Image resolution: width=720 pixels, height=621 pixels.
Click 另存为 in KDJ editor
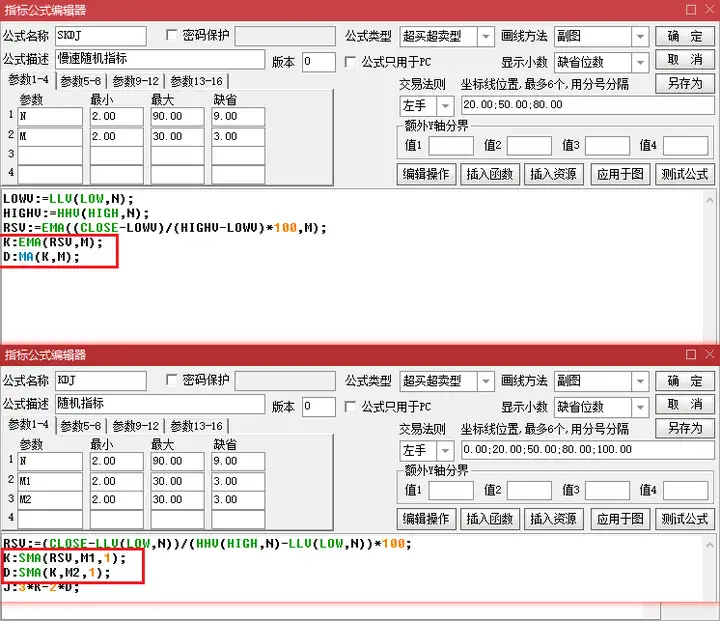pyautogui.click(x=685, y=429)
